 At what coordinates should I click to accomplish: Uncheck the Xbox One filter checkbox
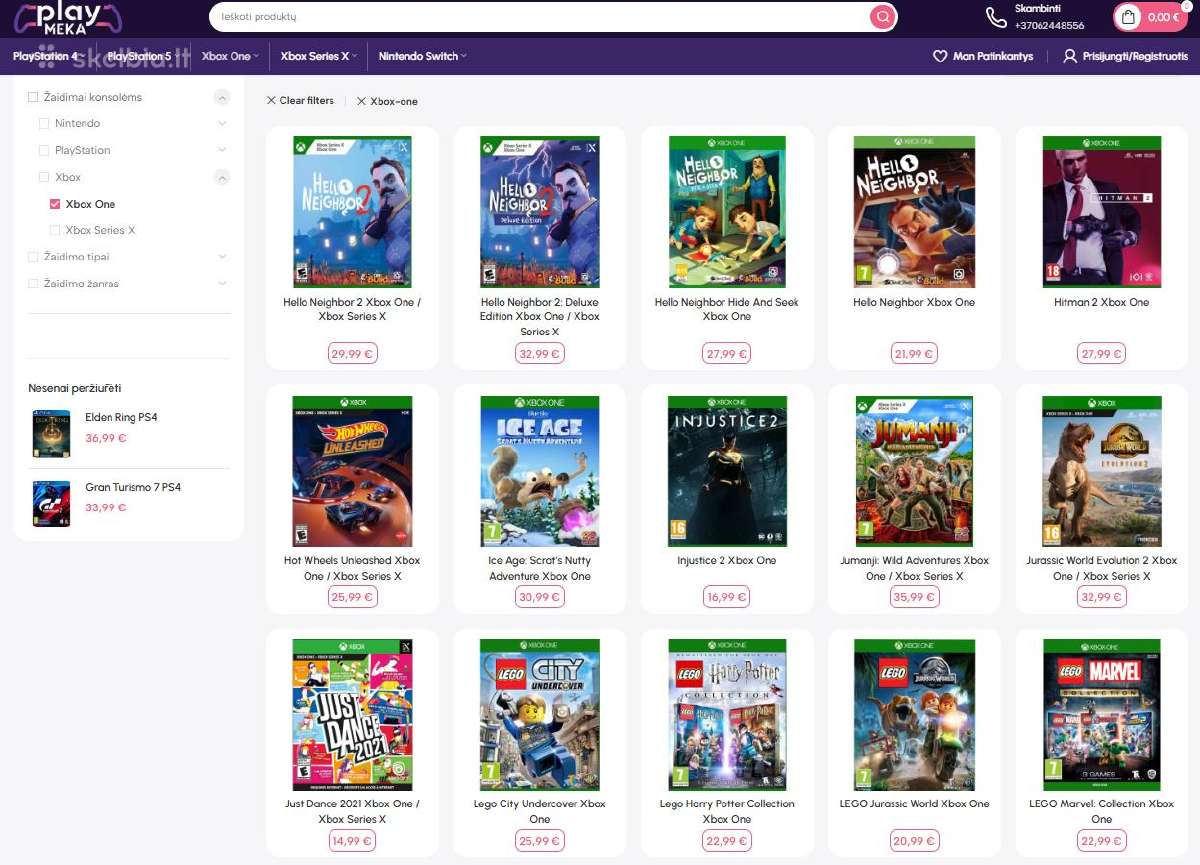coord(55,204)
